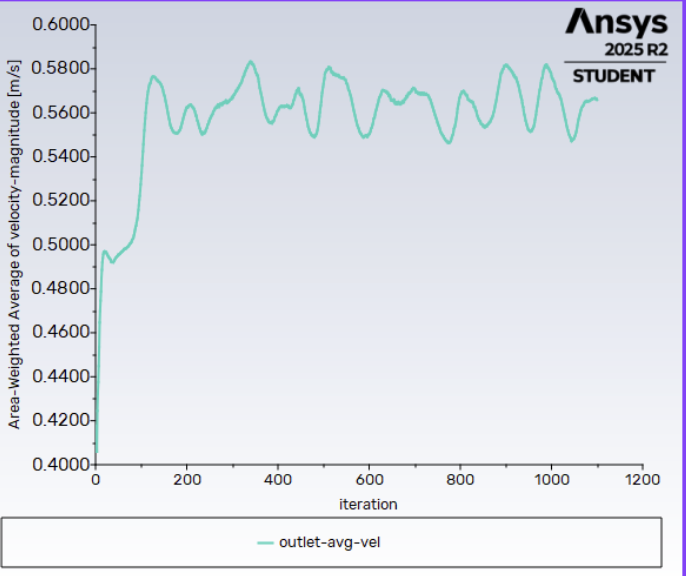Viewport: 686px width, 576px height.
Task: Click the 0.5000 y-axis tick label
Action: click(x=59, y=245)
